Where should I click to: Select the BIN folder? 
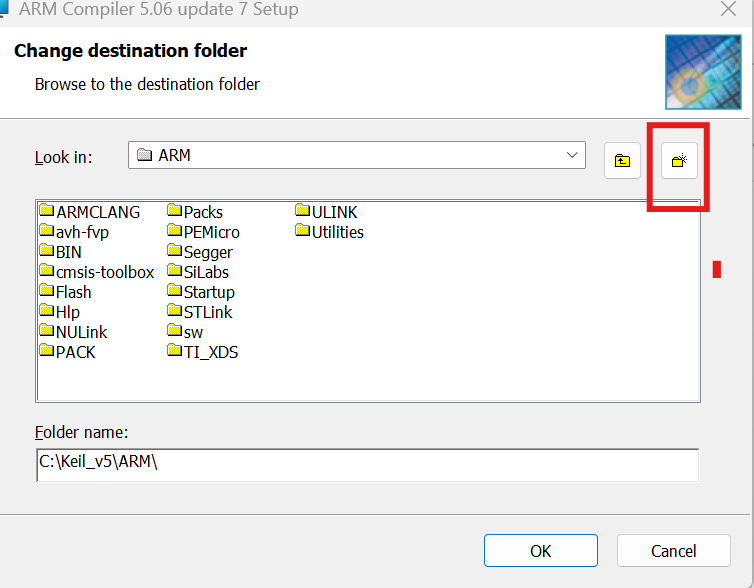click(x=61, y=252)
